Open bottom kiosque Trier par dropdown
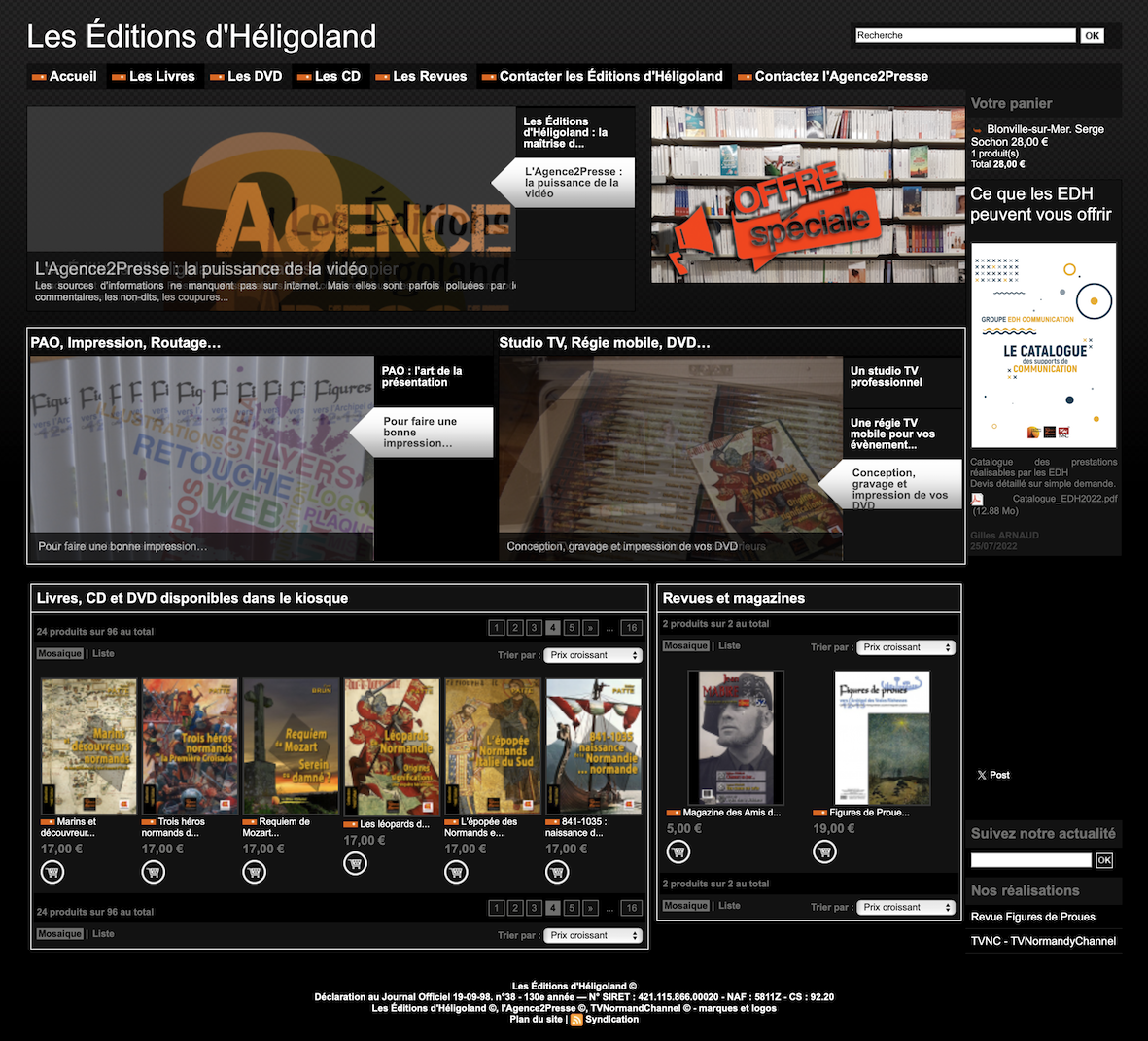The width and height of the screenshot is (1148, 1041). tap(593, 936)
